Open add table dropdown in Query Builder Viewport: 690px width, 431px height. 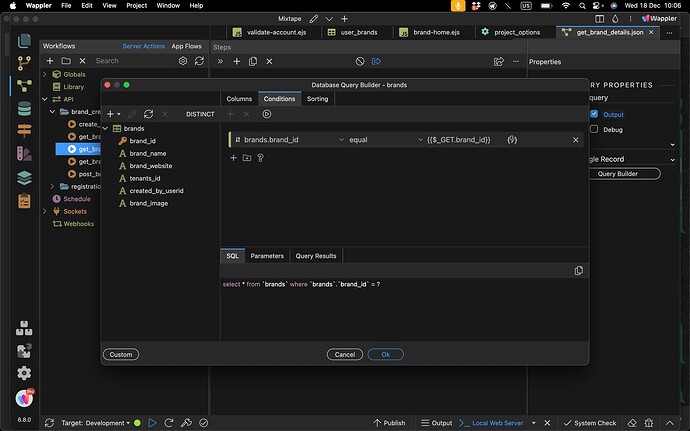[x=113, y=114]
